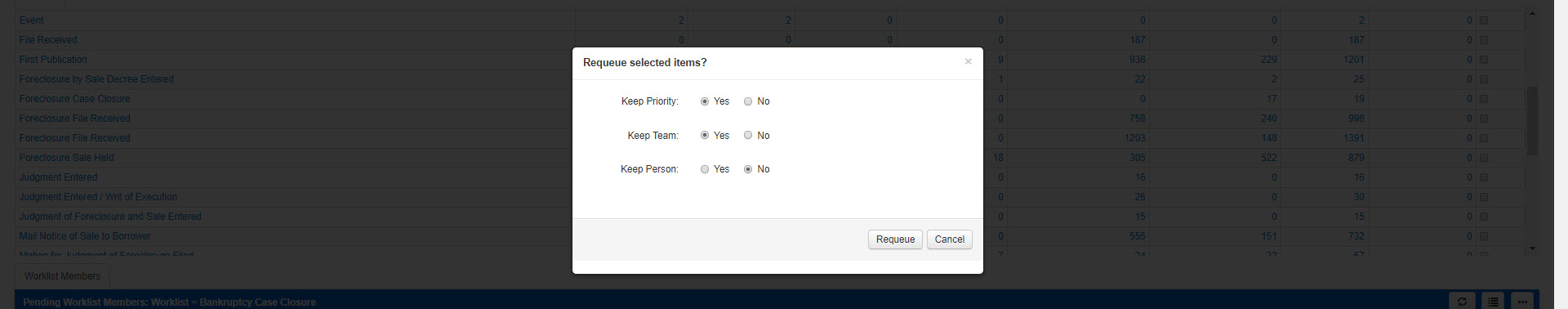
Task: Click the grid icon in the First Publication row
Action: 1484,60
